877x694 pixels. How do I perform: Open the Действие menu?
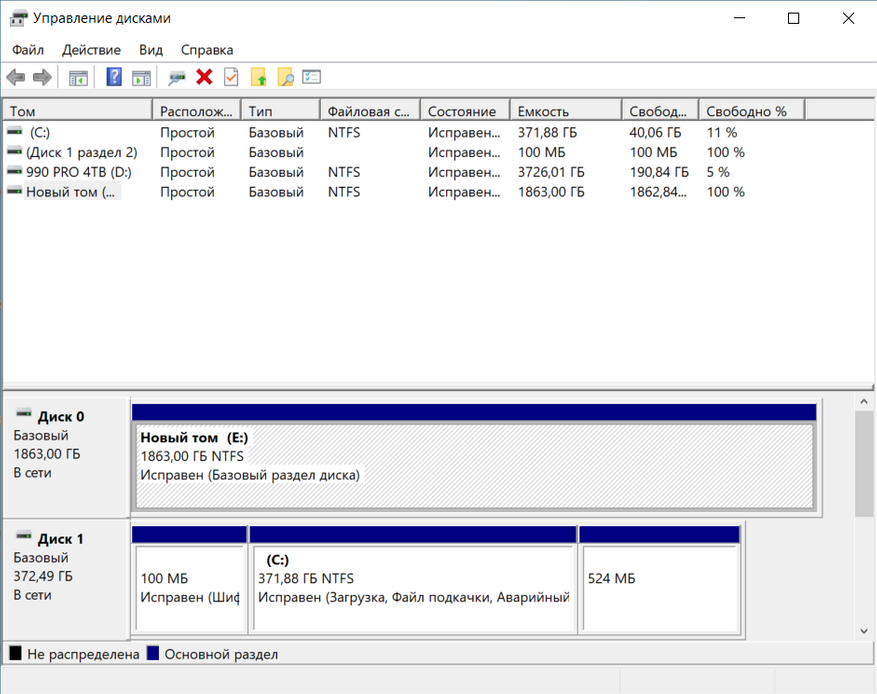pos(91,50)
